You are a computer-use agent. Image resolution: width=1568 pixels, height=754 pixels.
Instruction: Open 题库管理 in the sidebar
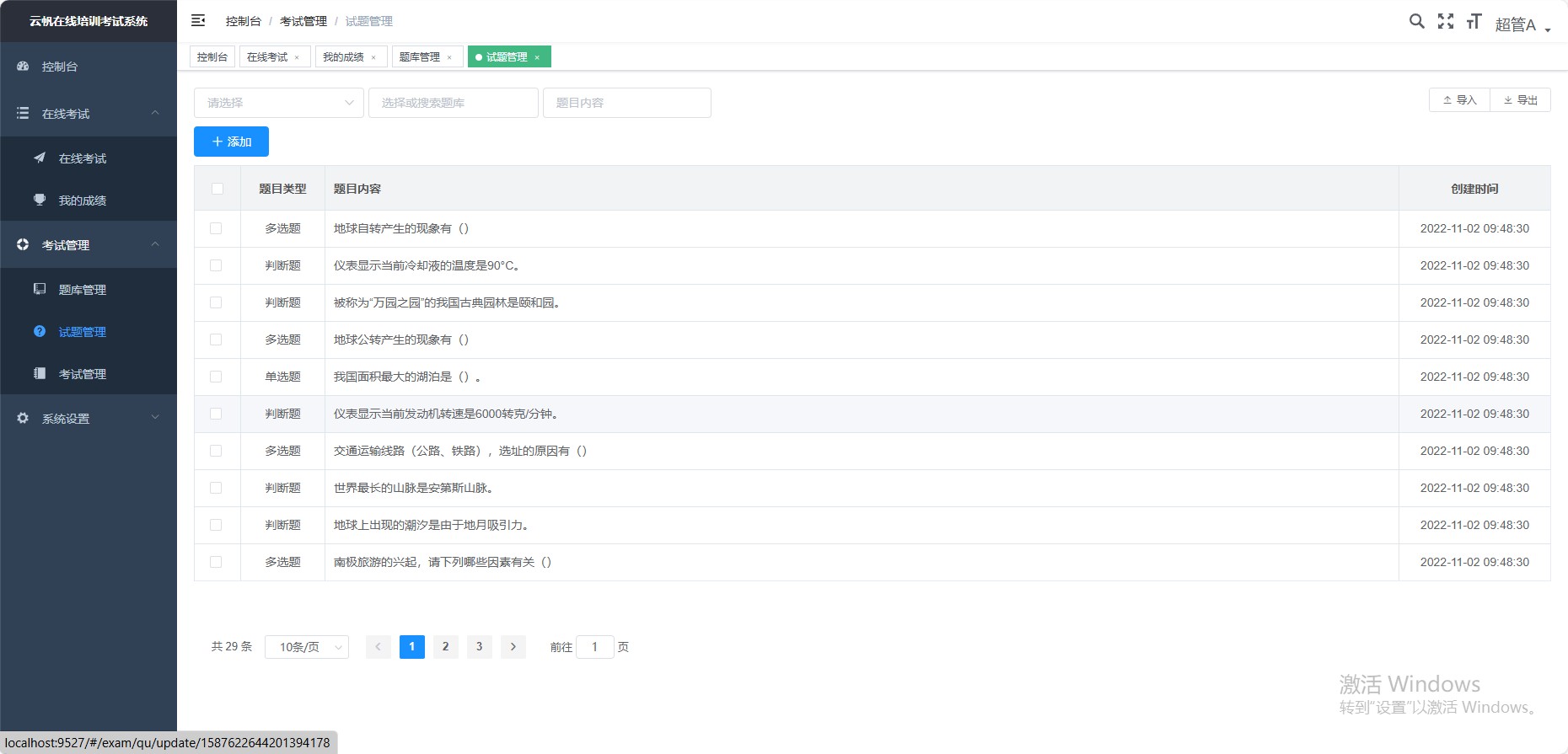(89, 289)
